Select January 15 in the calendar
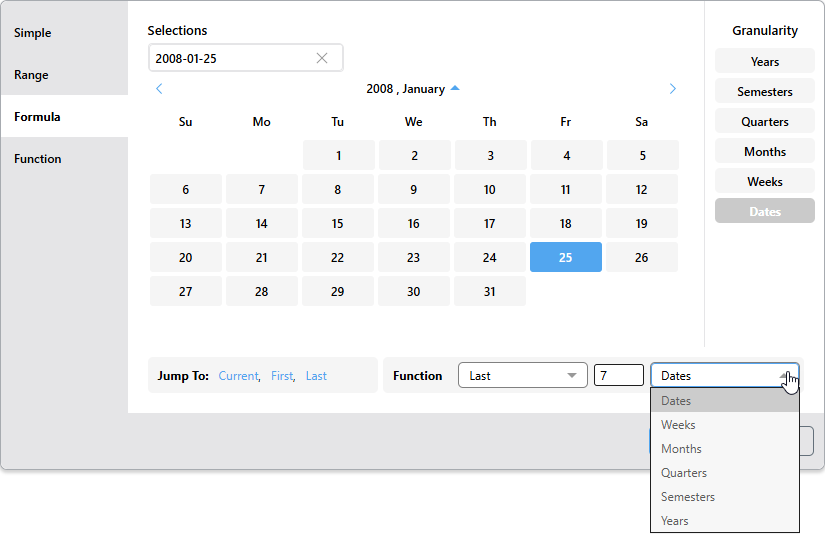Image resolution: width=825 pixels, height=542 pixels. tap(338, 224)
